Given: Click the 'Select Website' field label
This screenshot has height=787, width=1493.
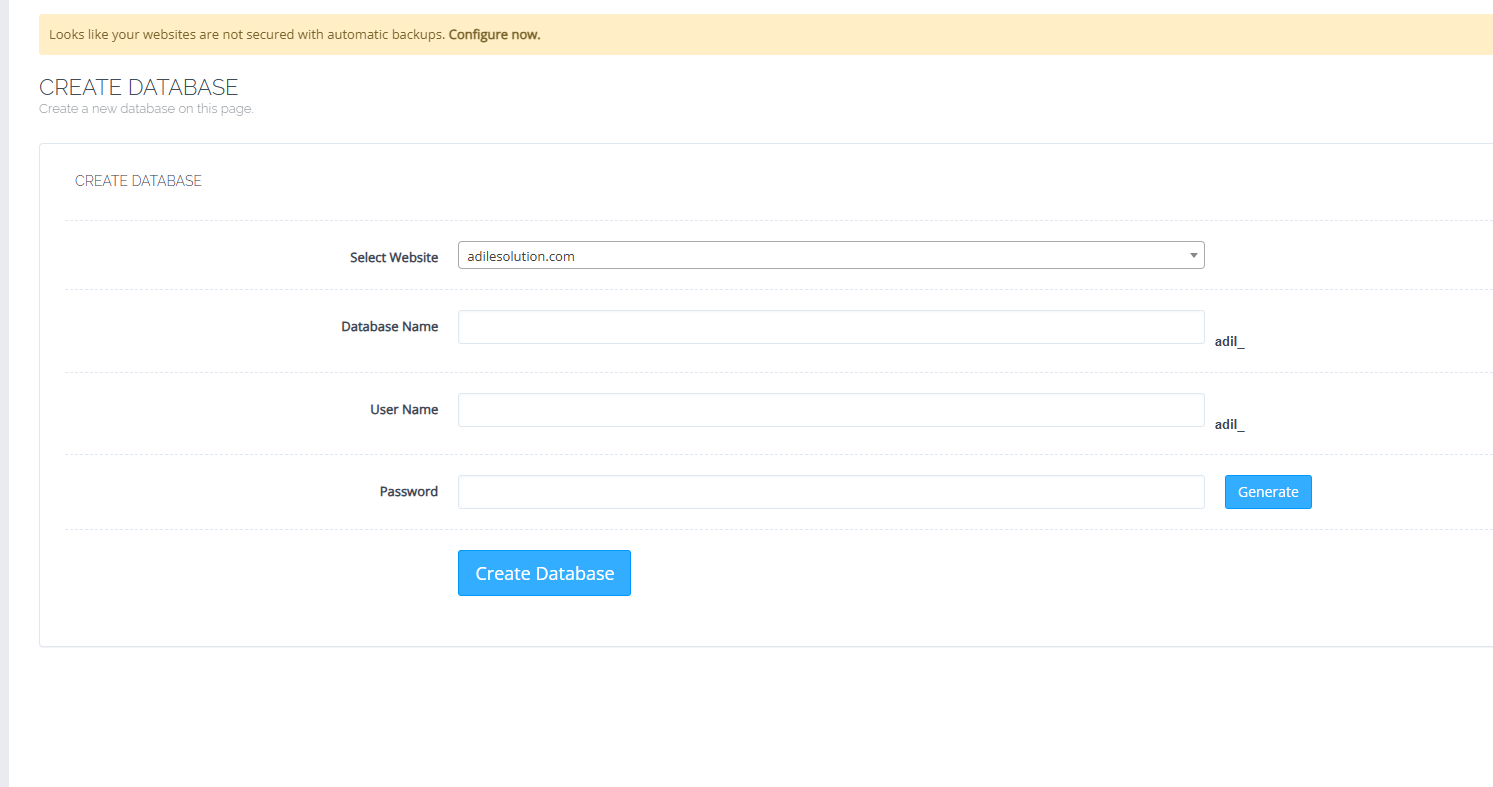Looking at the screenshot, I should (393, 257).
